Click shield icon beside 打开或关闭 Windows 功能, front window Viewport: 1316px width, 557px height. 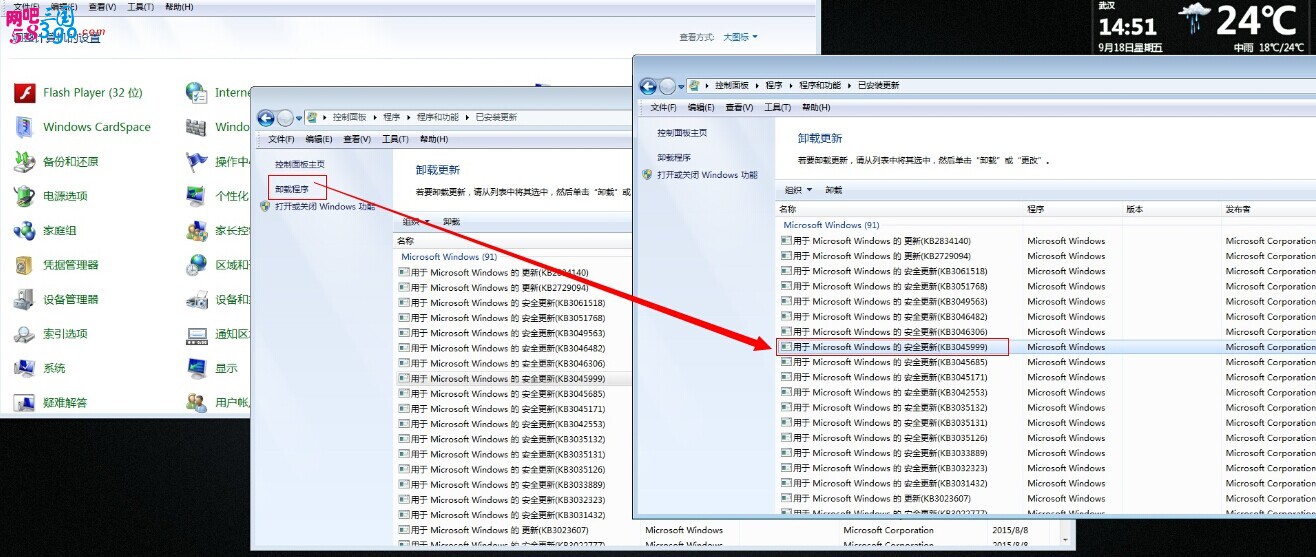click(x=647, y=175)
